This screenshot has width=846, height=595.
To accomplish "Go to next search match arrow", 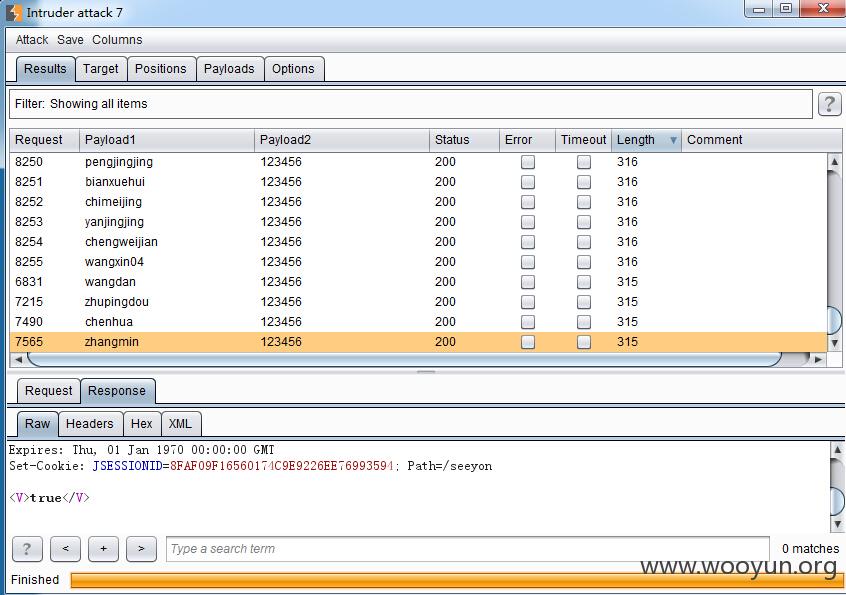I will 141,549.
